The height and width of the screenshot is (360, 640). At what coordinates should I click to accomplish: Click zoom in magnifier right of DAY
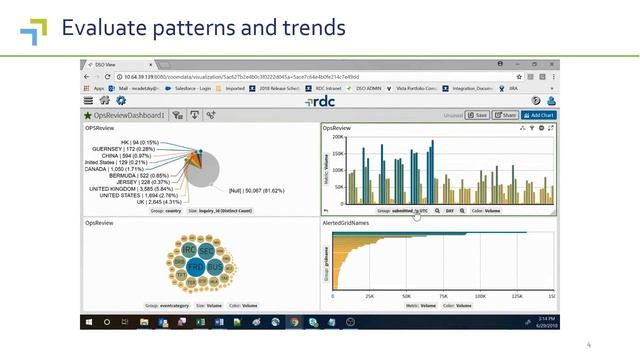click(462, 211)
